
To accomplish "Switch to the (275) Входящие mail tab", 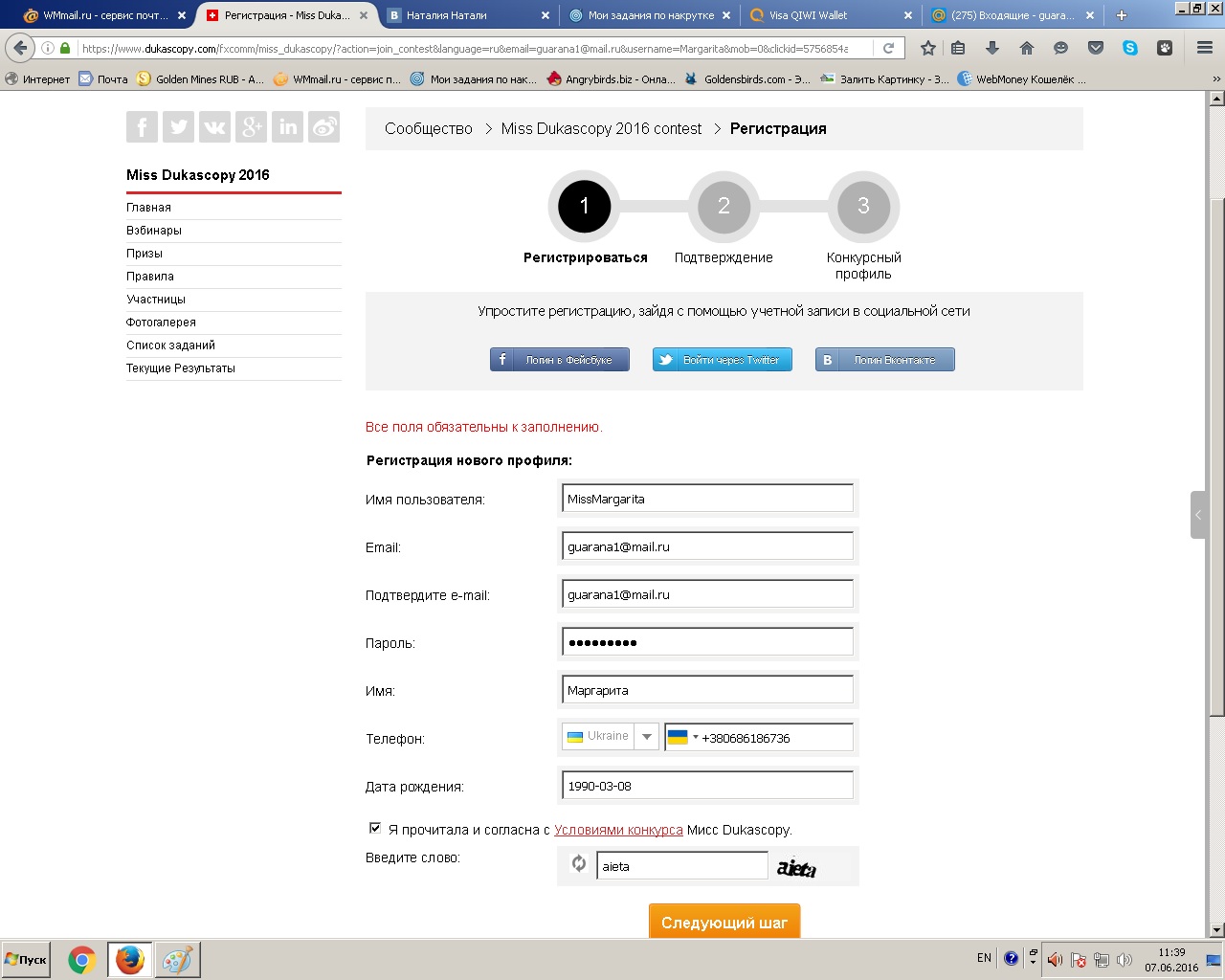I will coord(1013,15).
